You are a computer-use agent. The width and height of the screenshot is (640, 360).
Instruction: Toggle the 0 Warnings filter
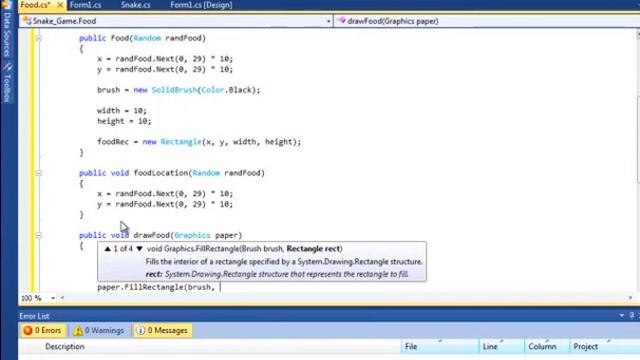[99, 330]
